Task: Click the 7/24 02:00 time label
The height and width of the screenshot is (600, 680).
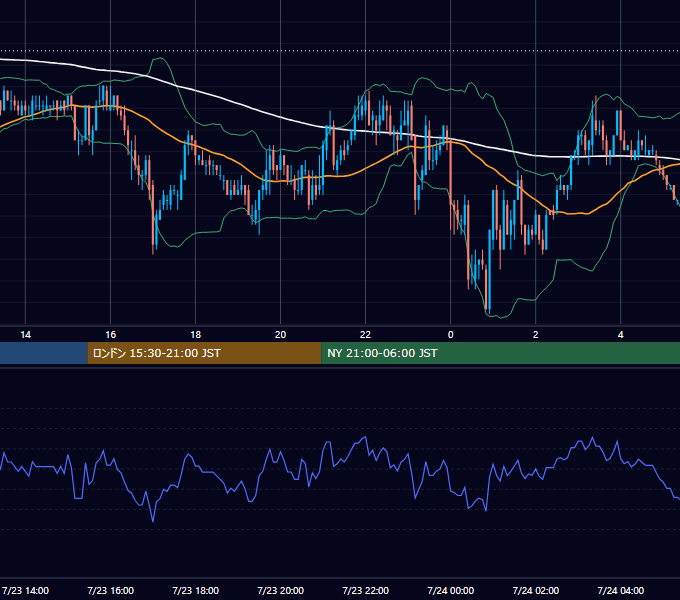Action: pyautogui.click(x=536, y=590)
